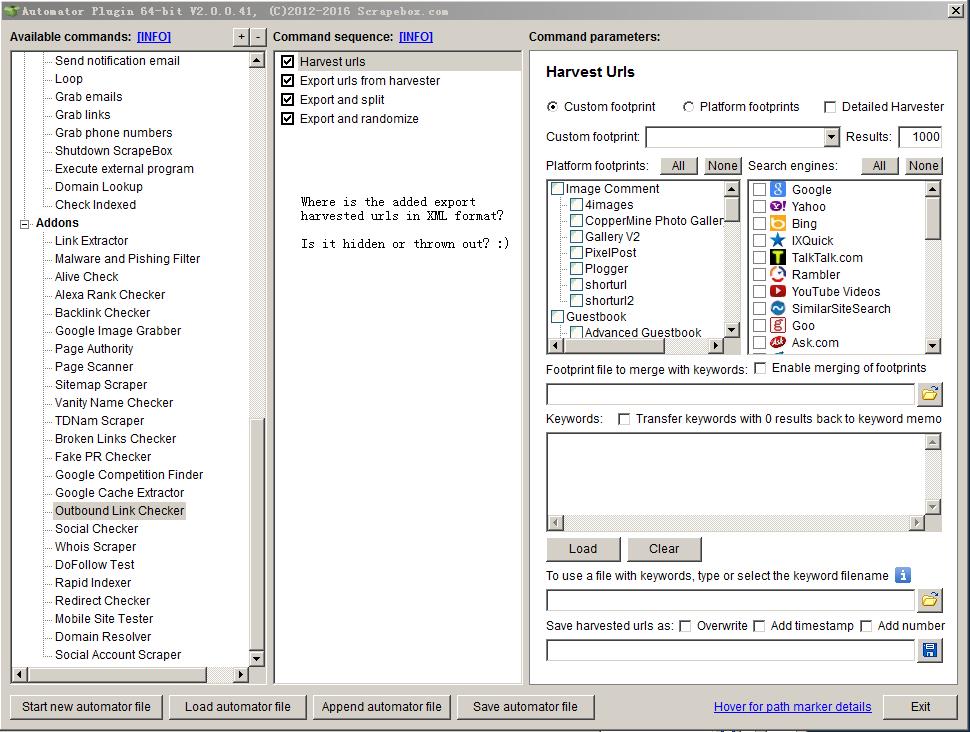Enable Detailed Harvester checkbox

(830, 107)
